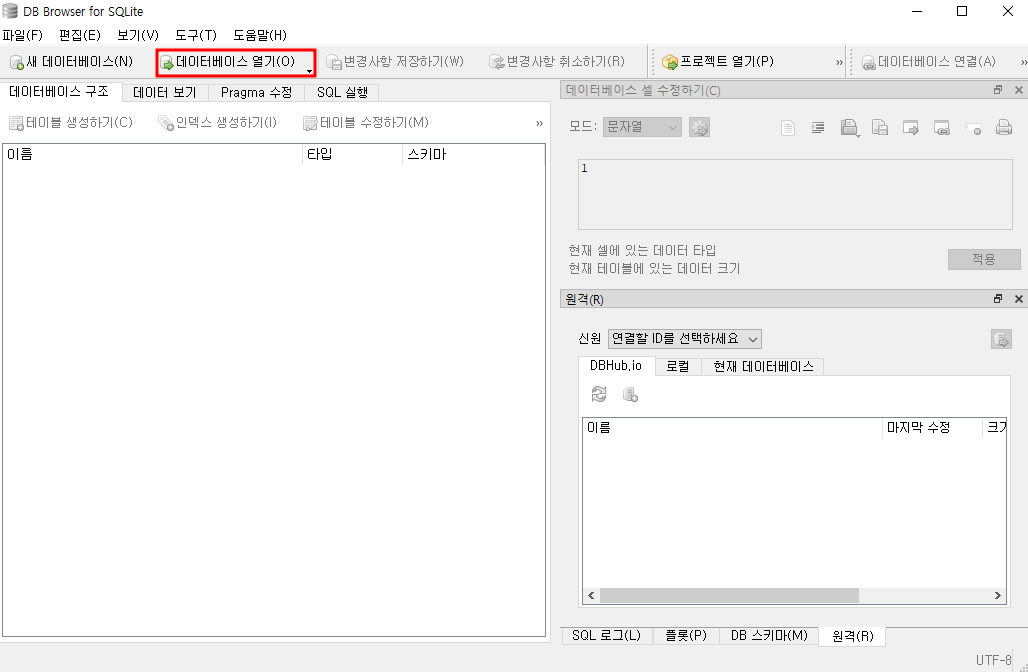
Task: Click the push database icon right of 신원
Action: [1001, 339]
